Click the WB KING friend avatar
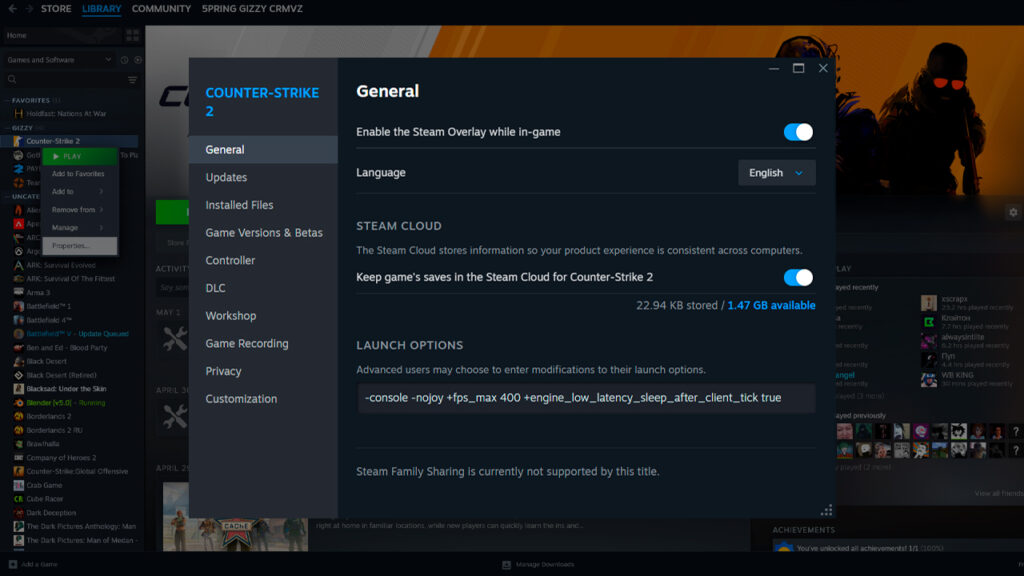This screenshot has height=576, width=1024. click(x=929, y=379)
